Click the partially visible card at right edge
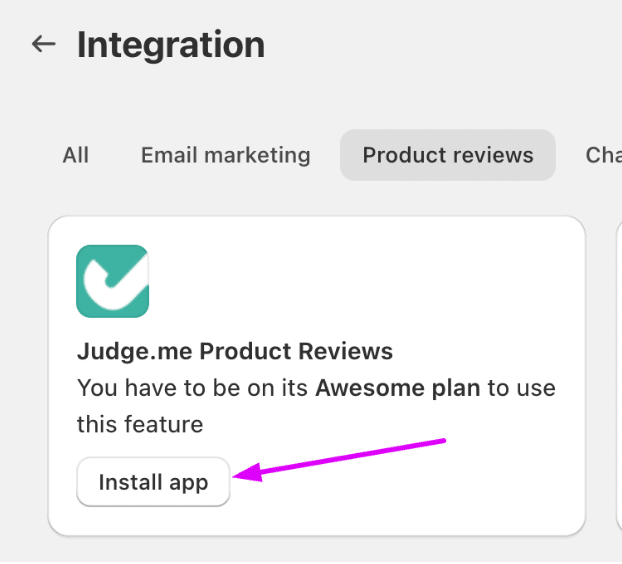Screen dimensions: 622x564 [x=617, y=375]
